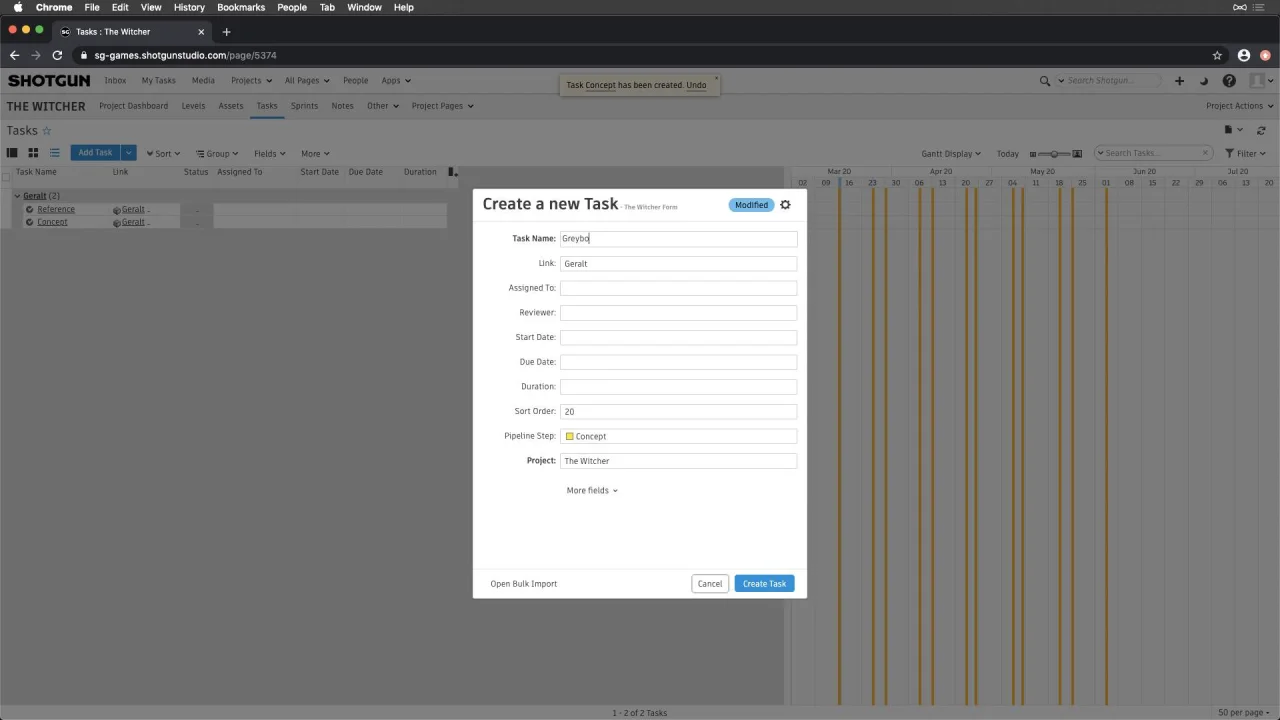Click the add column icon in table header
1280x720 pixels.
(x=453, y=172)
